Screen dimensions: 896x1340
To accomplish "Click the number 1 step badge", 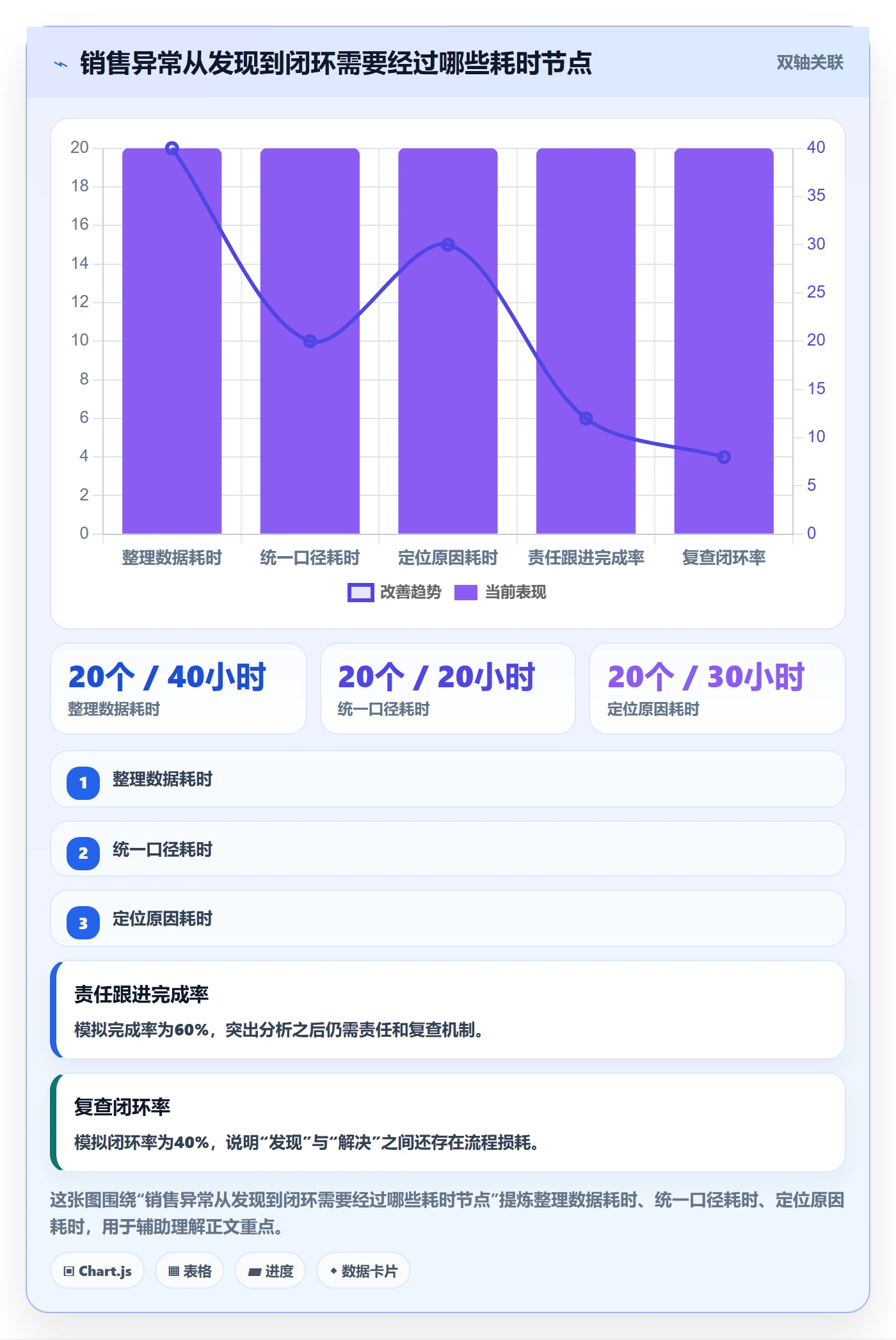I will 83,783.
